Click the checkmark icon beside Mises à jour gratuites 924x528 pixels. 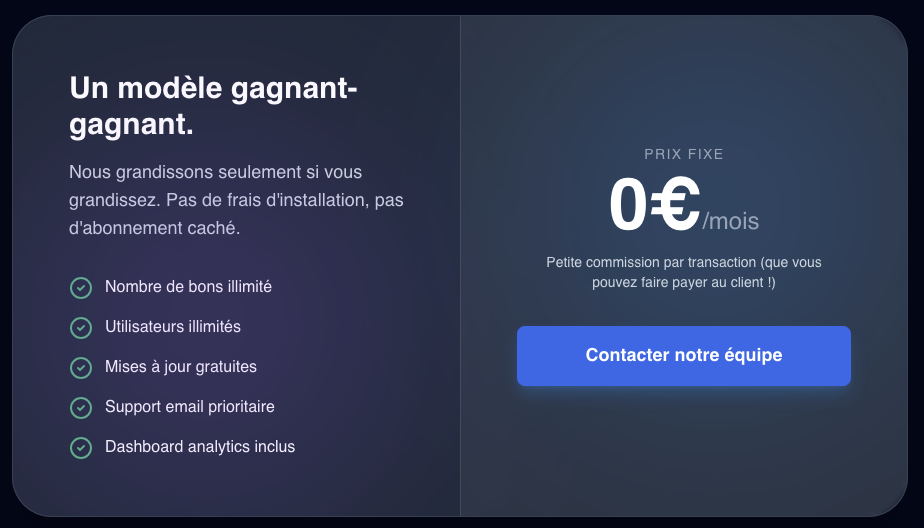click(81, 368)
